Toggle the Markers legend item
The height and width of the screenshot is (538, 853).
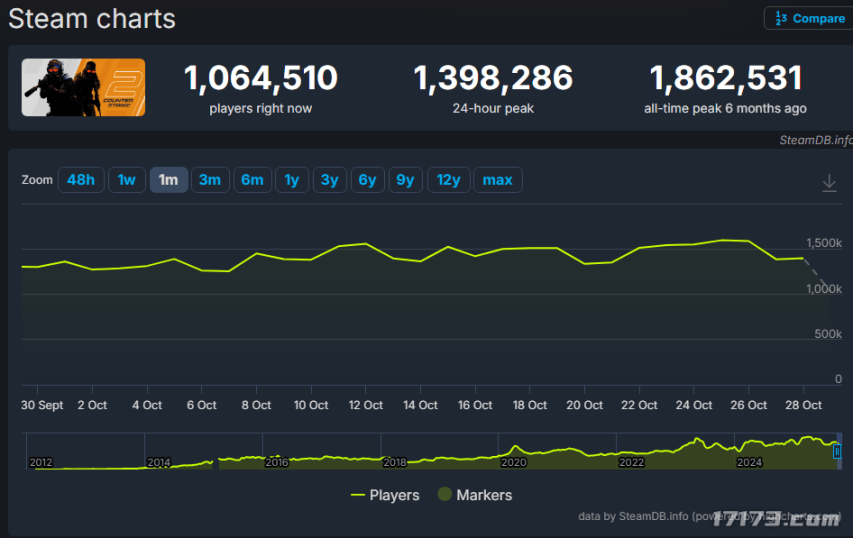[x=473, y=495]
